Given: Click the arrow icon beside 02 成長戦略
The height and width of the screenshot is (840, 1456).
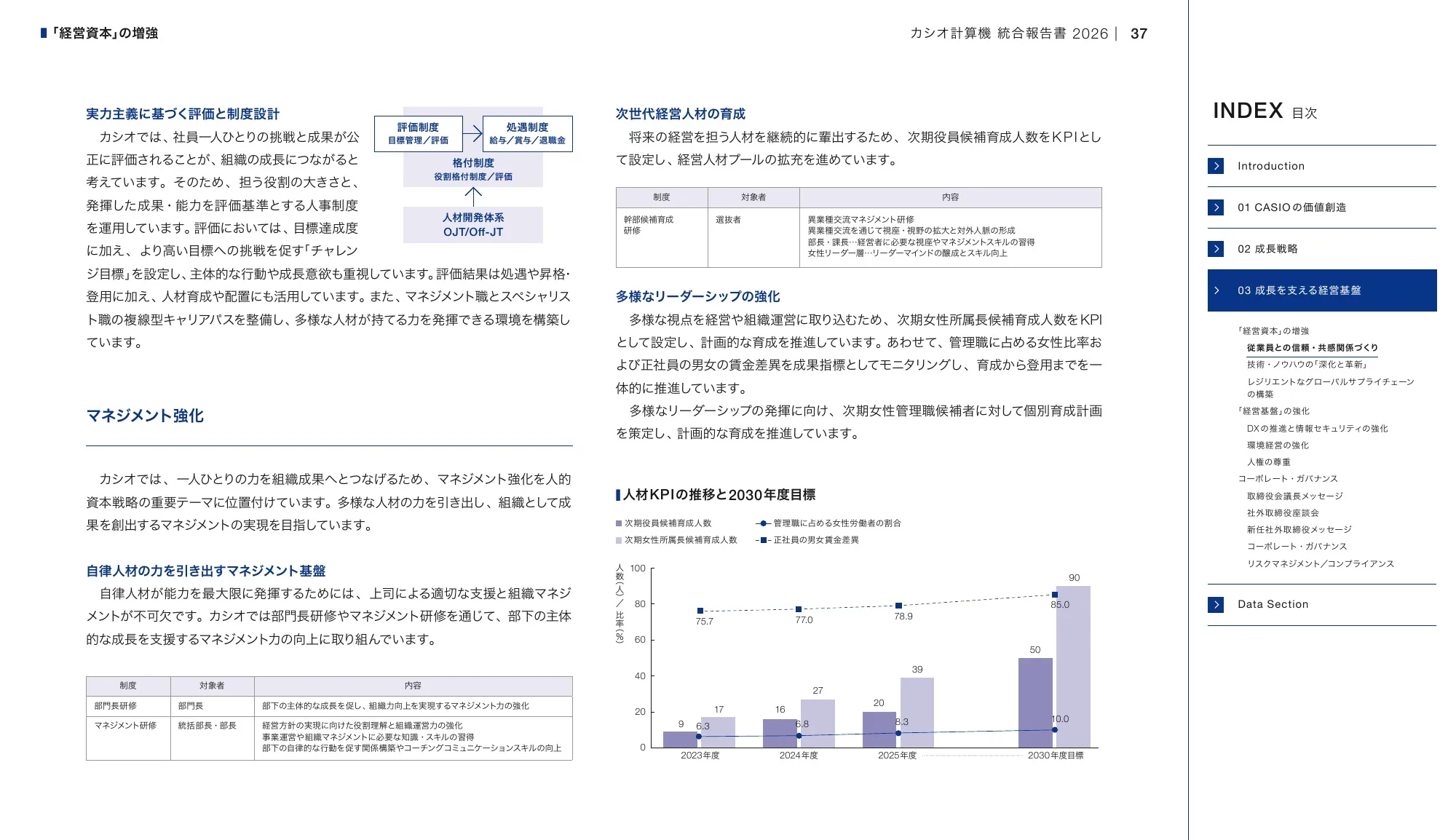Looking at the screenshot, I should click(1216, 249).
